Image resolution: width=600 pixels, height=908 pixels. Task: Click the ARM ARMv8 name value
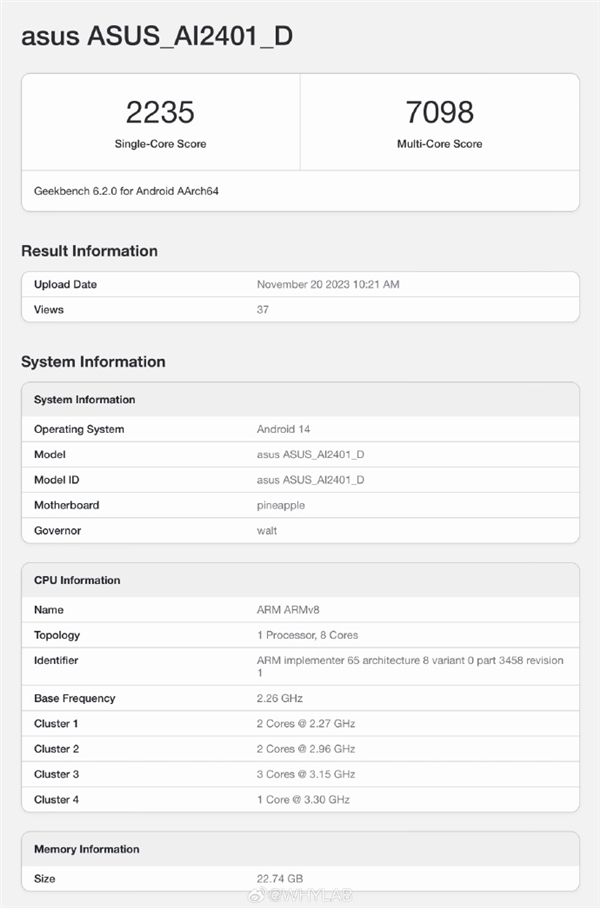pyautogui.click(x=287, y=610)
